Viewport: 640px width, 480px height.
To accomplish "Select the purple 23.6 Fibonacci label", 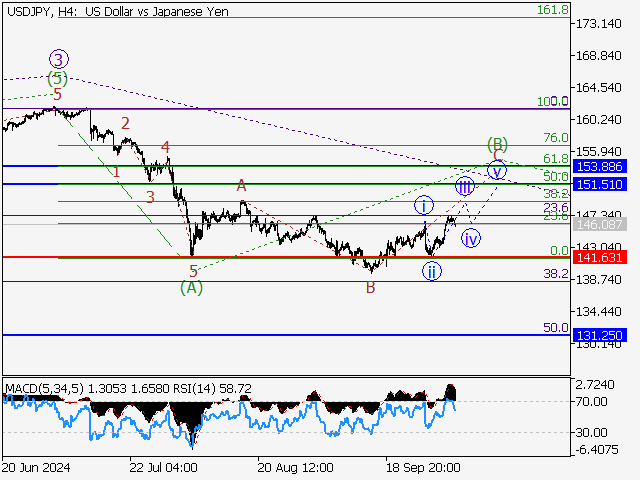I will 556,207.
